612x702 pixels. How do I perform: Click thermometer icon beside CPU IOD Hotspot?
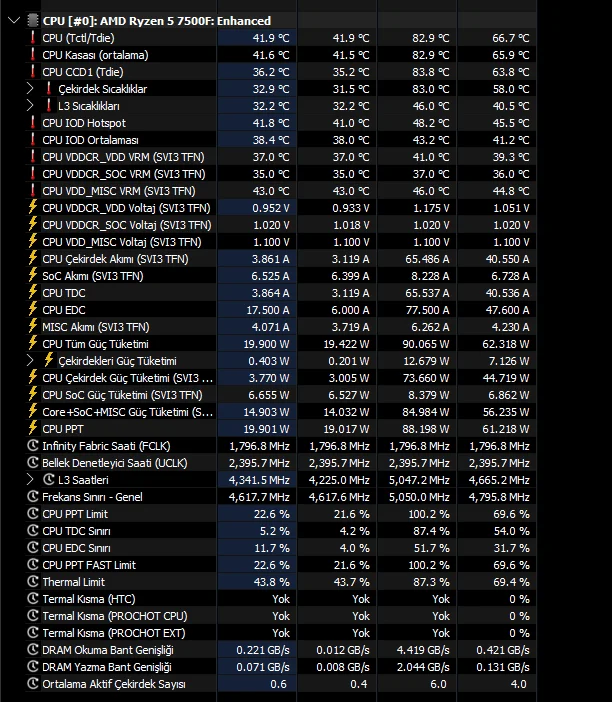click(x=33, y=123)
